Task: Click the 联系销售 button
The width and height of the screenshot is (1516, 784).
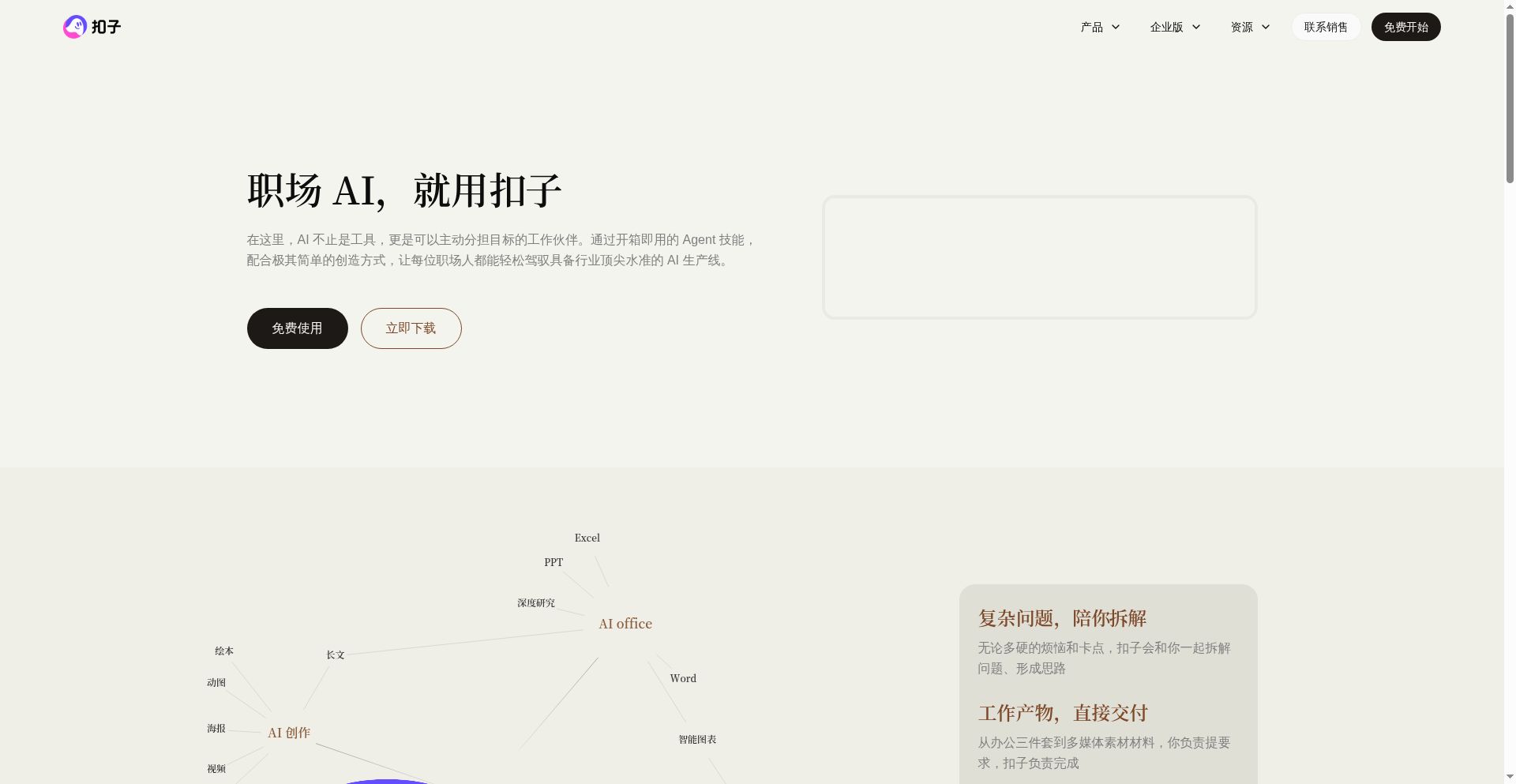Action: point(1326,26)
